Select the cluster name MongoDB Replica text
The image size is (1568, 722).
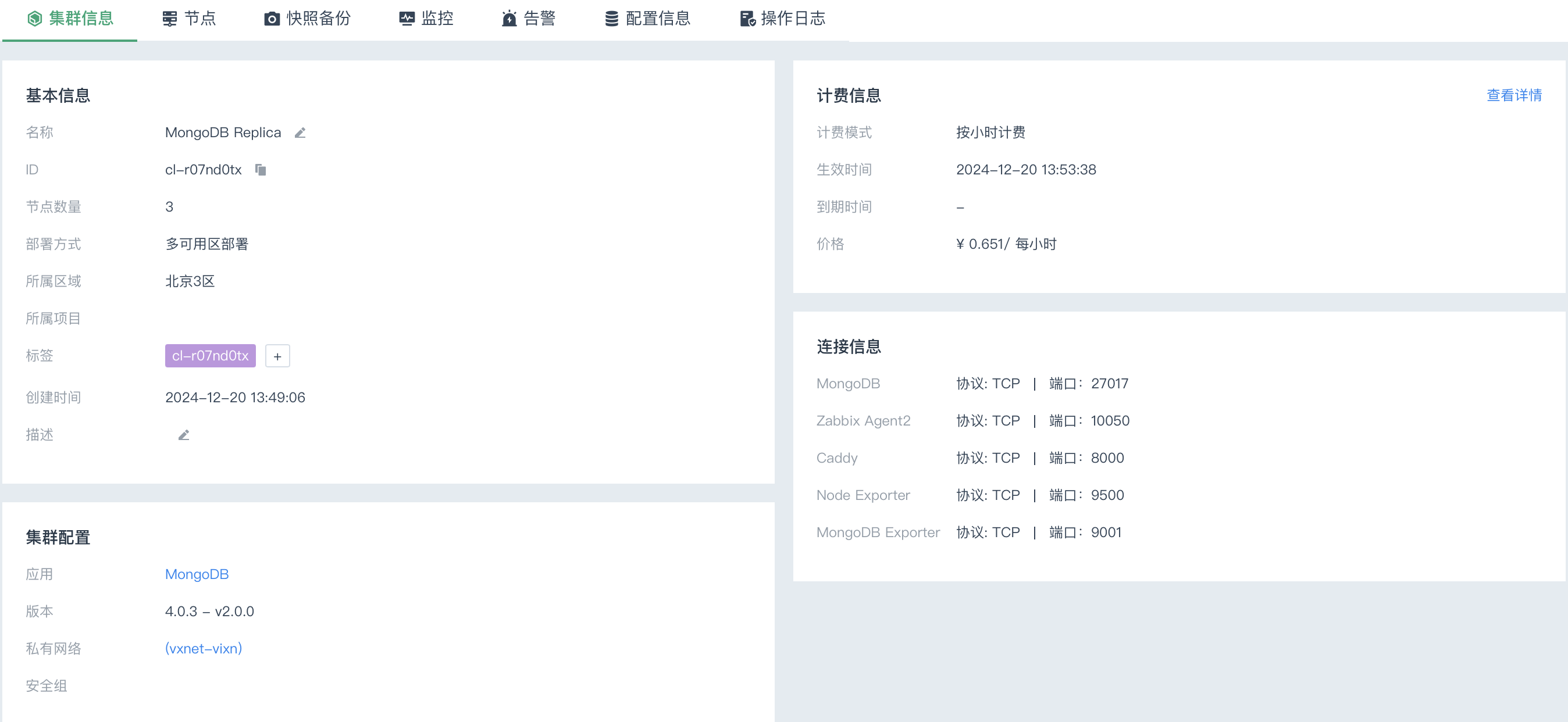223,133
